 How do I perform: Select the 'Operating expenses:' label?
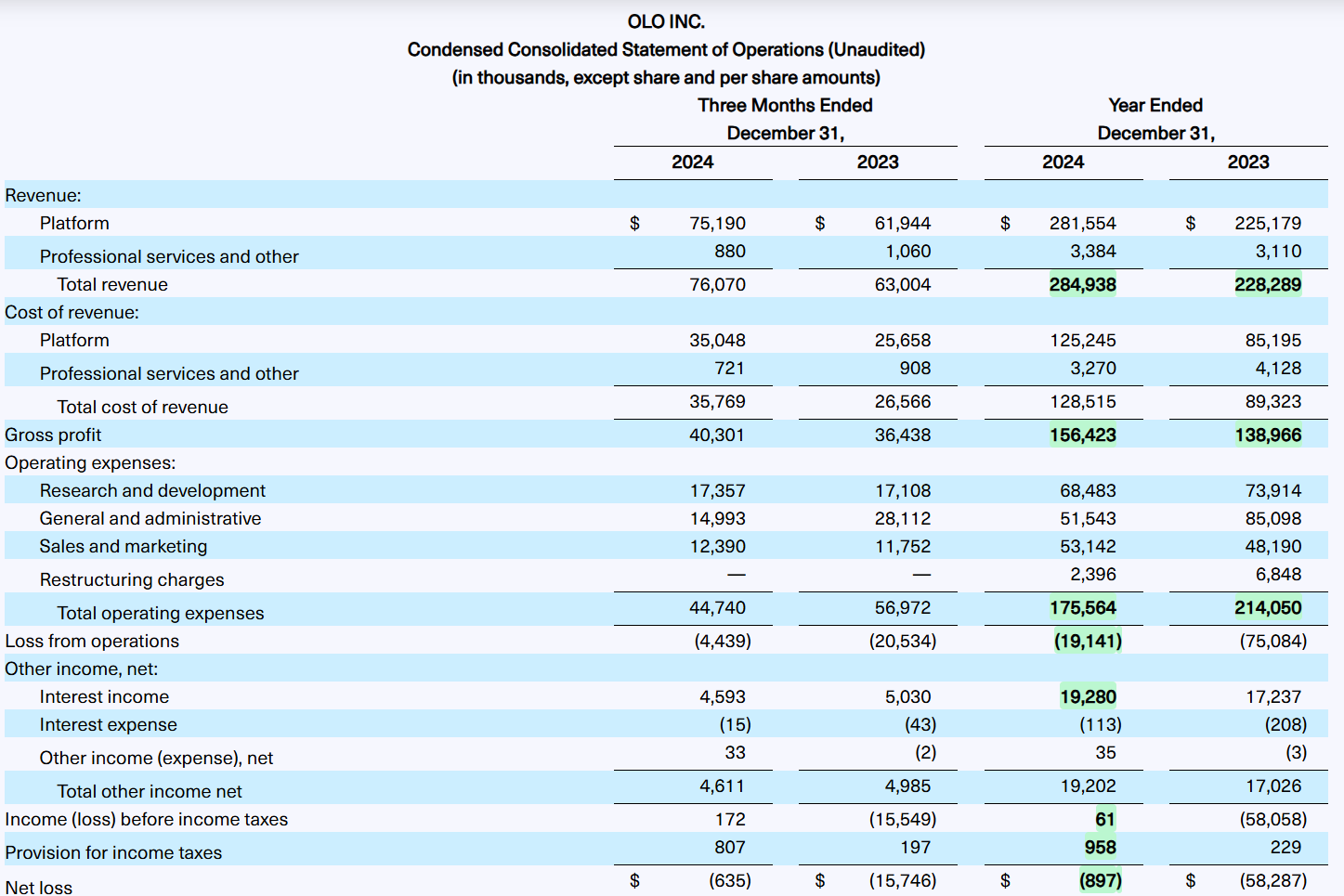coord(90,462)
